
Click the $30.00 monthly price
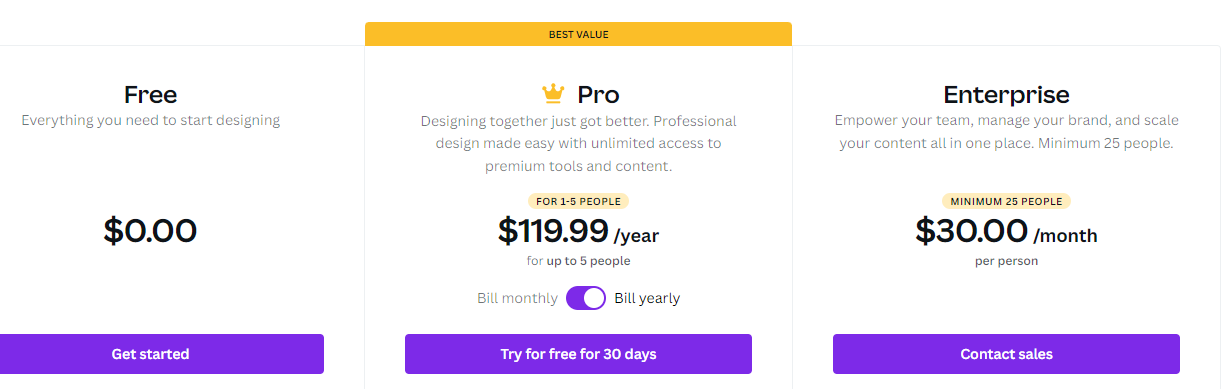[1006, 232]
